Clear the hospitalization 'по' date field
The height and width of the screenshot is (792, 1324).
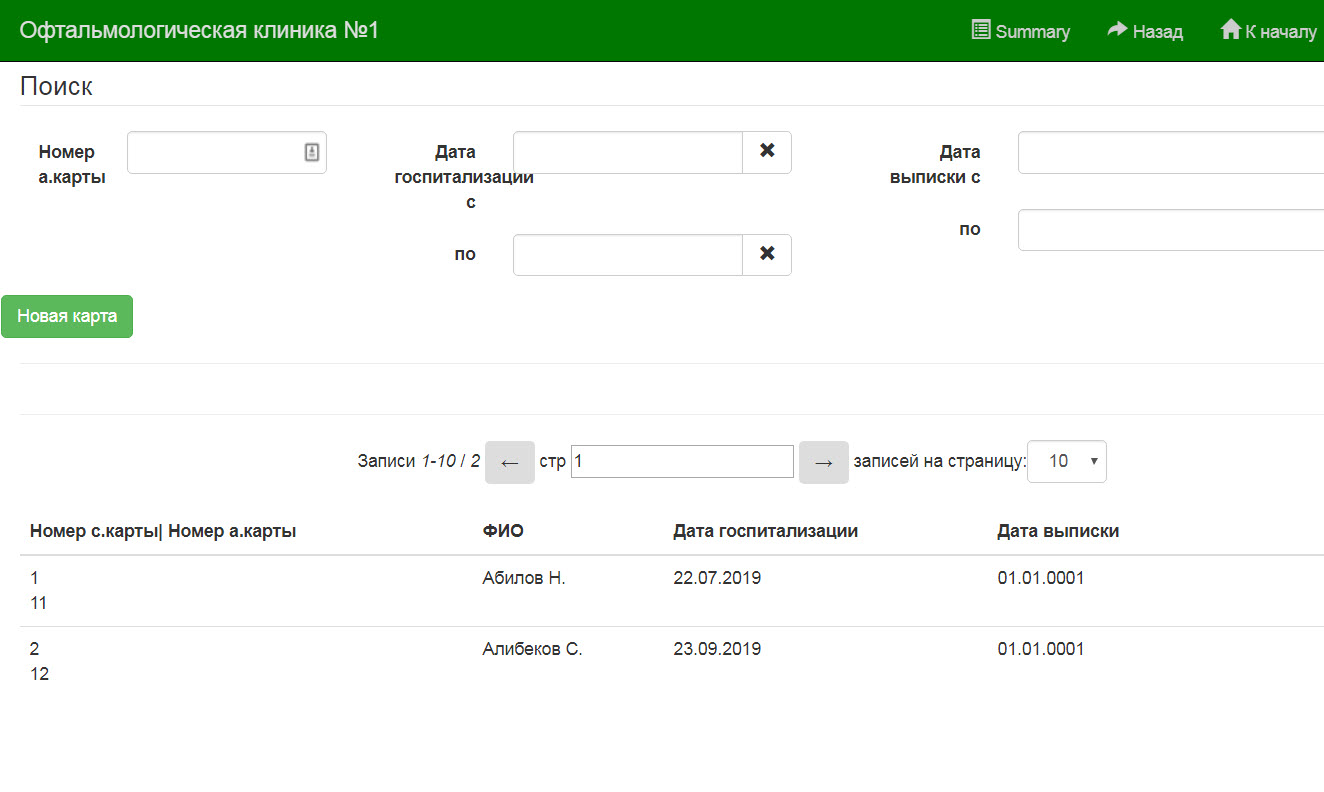click(x=767, y=254)
